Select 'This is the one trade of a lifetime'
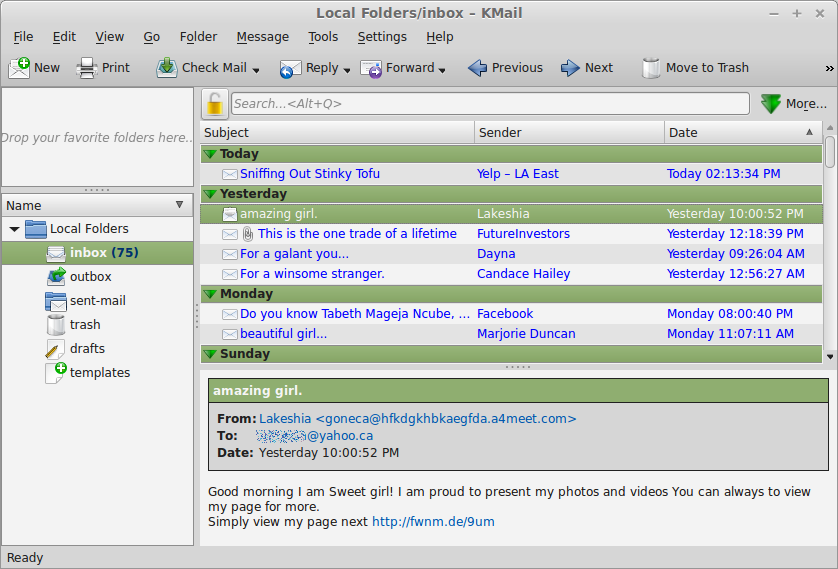838x569 pixels. coord(357,234)
